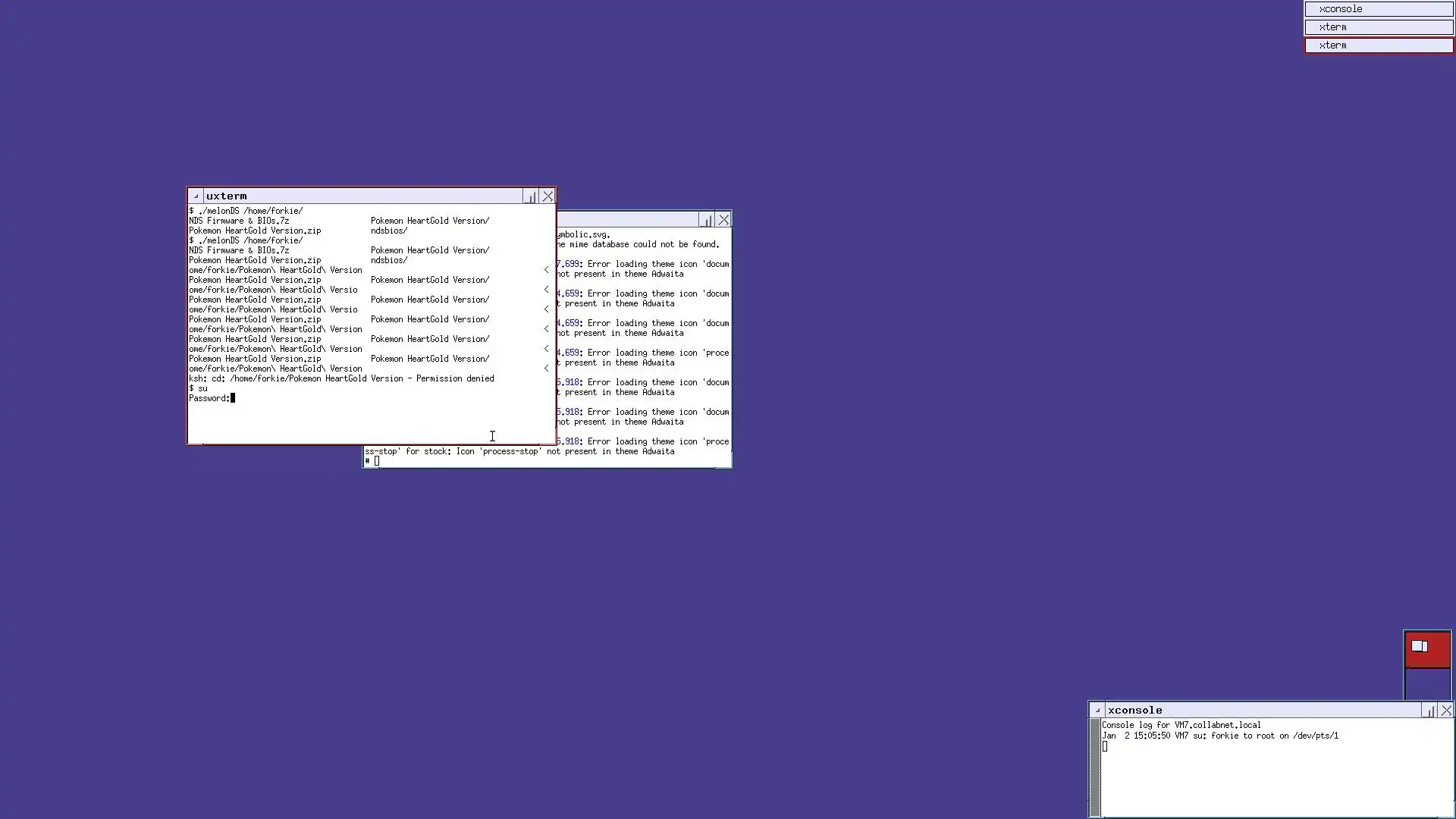Image resolution: width=1456 pixels, height=819 pixels.
Task: Select xconsole in the window list
Action: click(x=1378, y=9)
